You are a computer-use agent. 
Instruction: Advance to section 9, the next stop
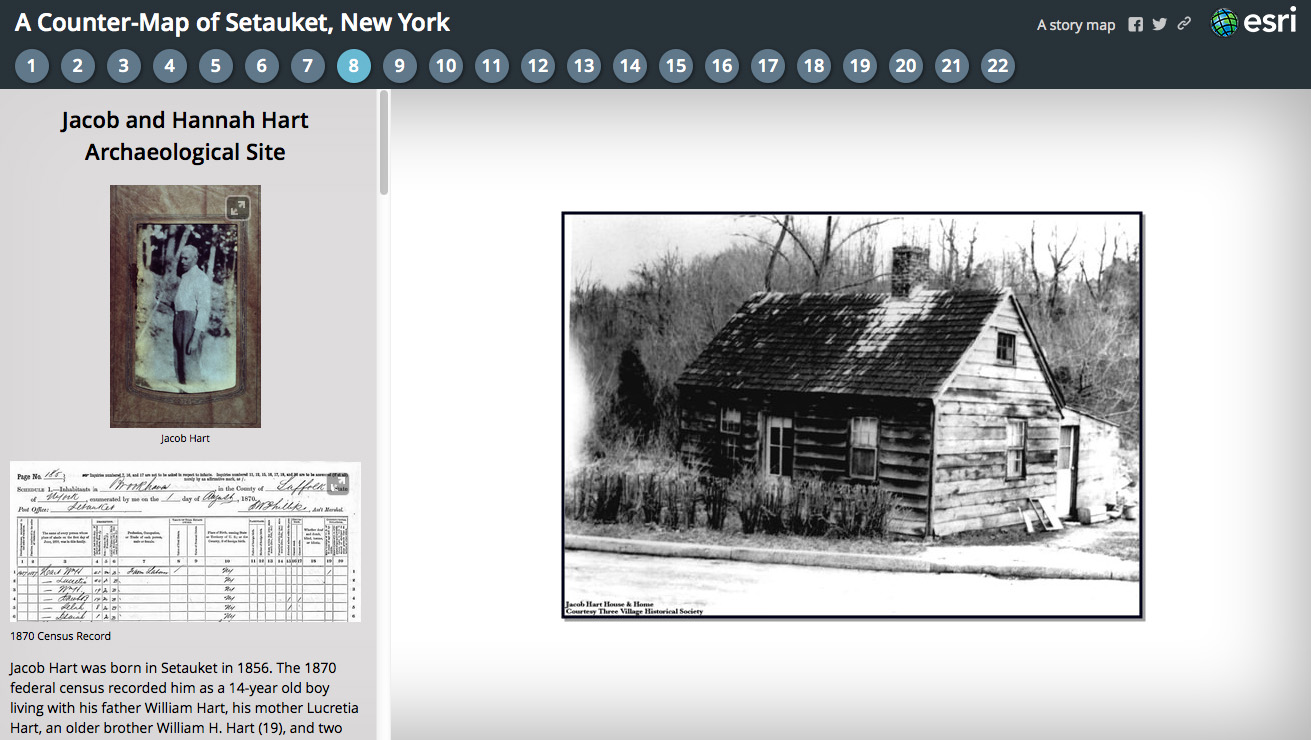click(399, 65)
